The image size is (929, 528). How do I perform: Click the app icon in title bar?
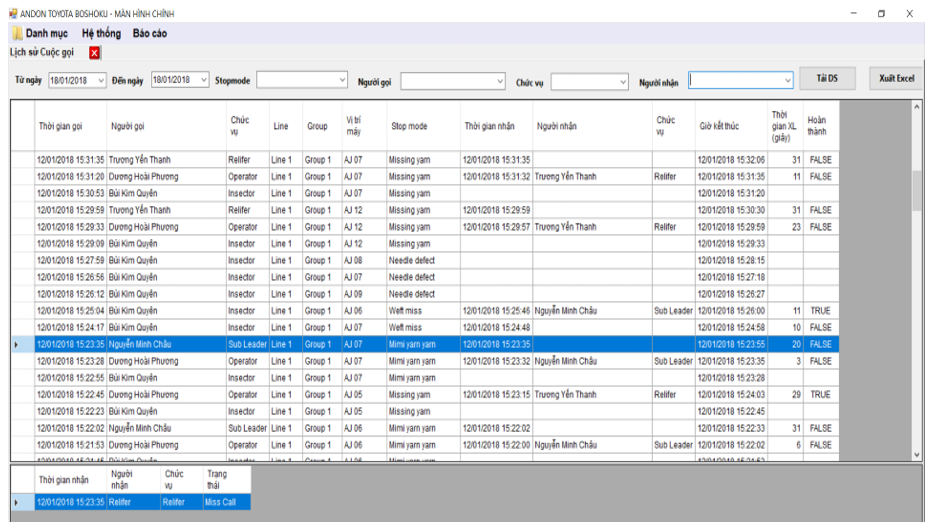(x=12, y=14)
